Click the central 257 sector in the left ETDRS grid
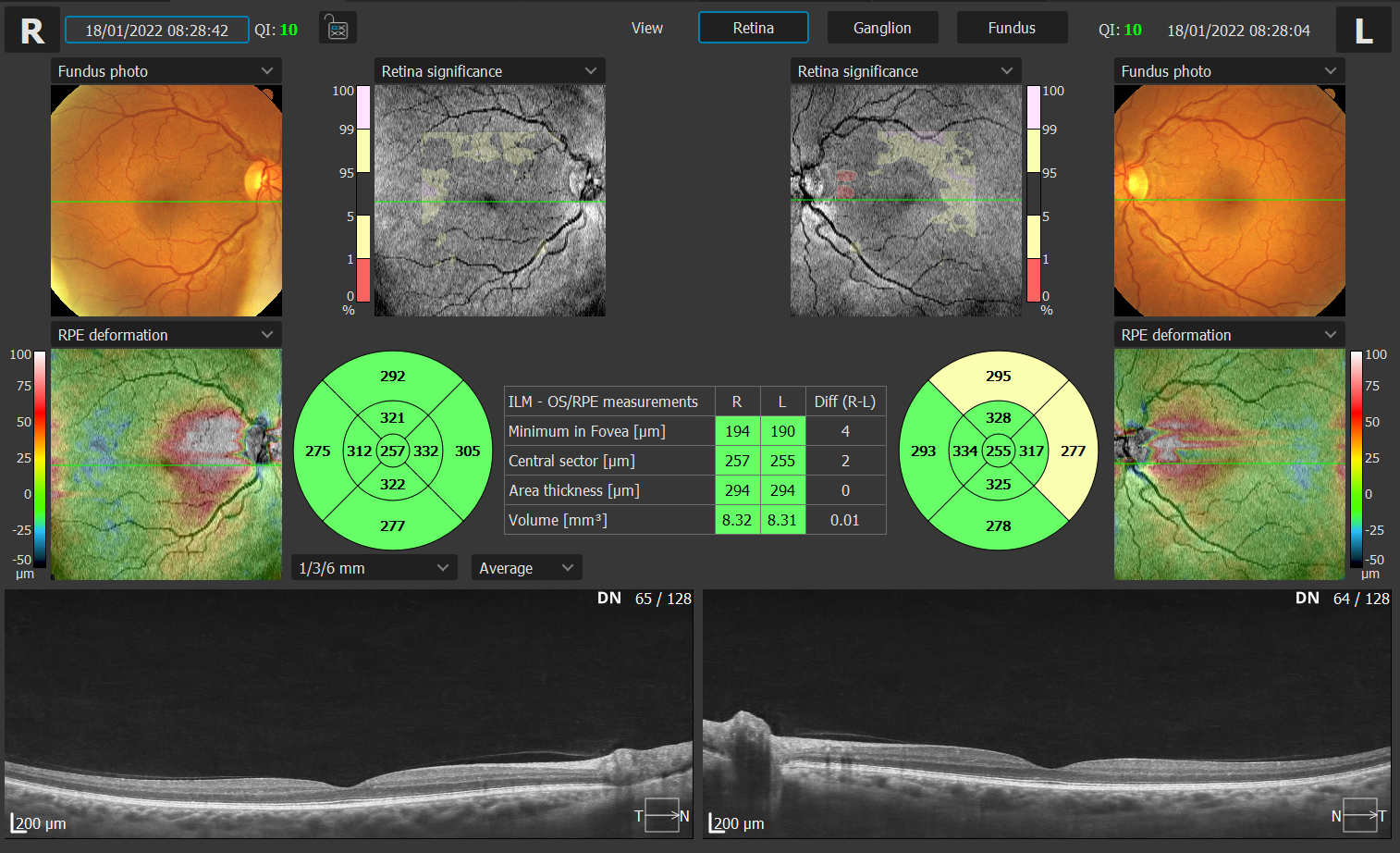This screenshot has width=1400, height=853. click(x=392, y=452)
